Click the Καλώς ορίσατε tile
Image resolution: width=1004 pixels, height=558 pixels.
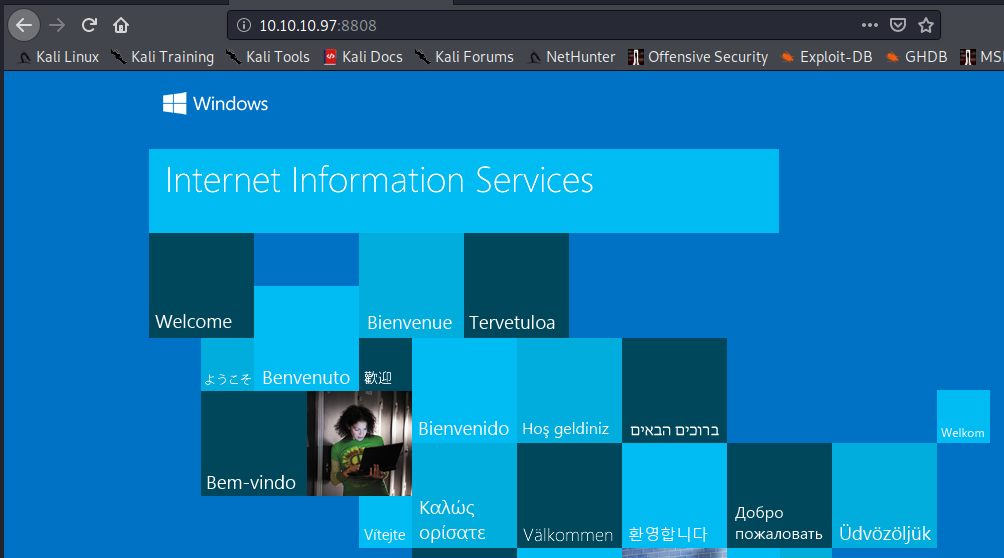point(464,495)
